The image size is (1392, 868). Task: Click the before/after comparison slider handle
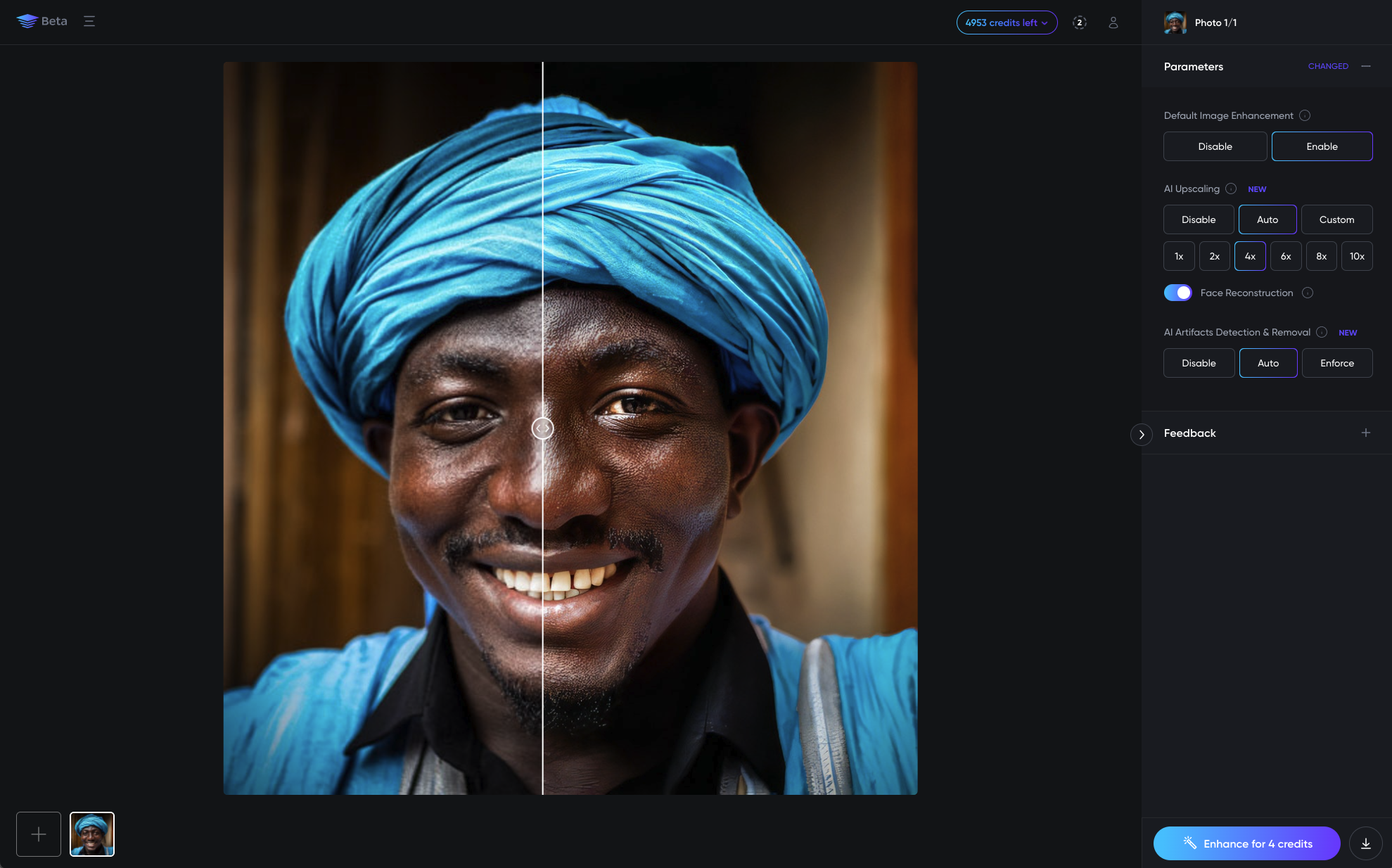(542, 428)
